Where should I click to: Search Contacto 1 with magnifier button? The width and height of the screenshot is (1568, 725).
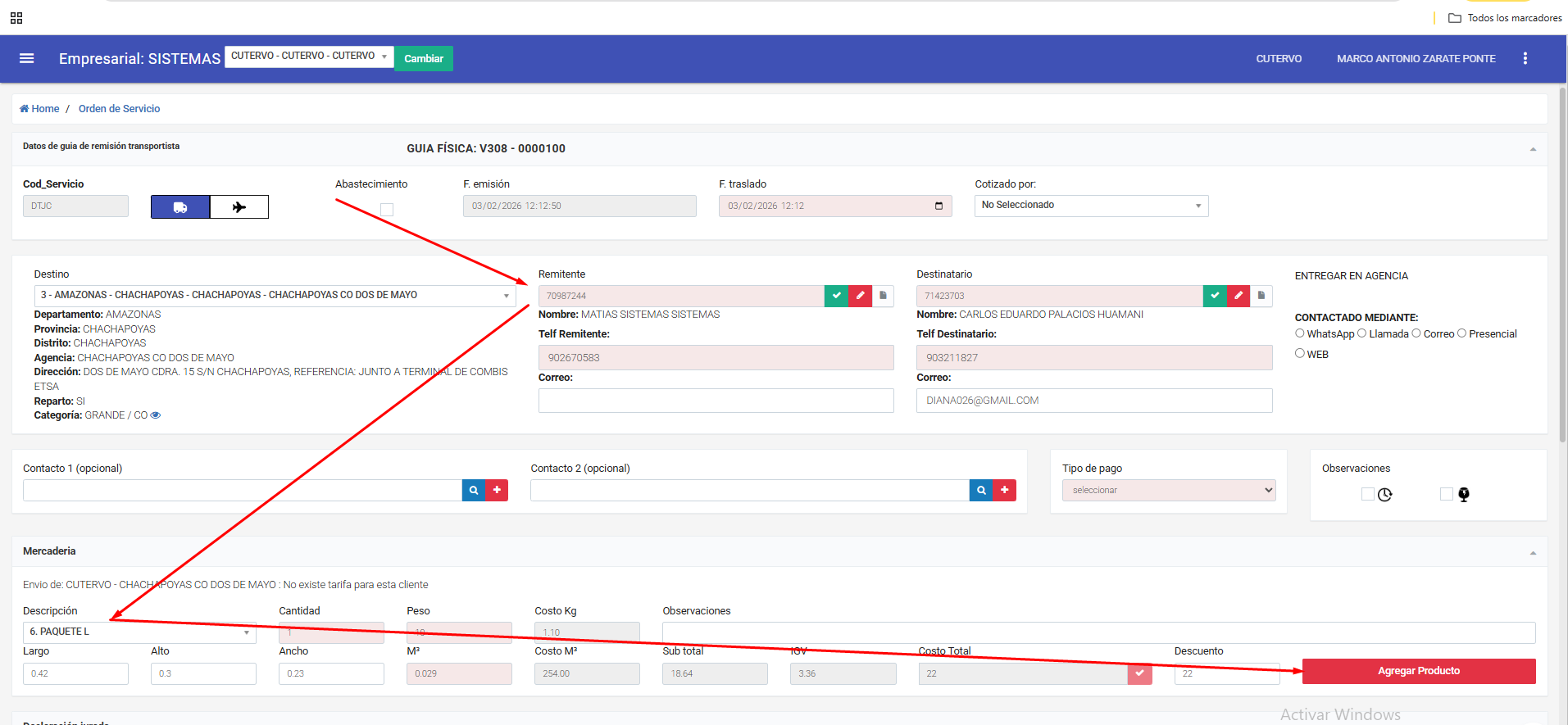pyautogui.click(x=474, y=490)
